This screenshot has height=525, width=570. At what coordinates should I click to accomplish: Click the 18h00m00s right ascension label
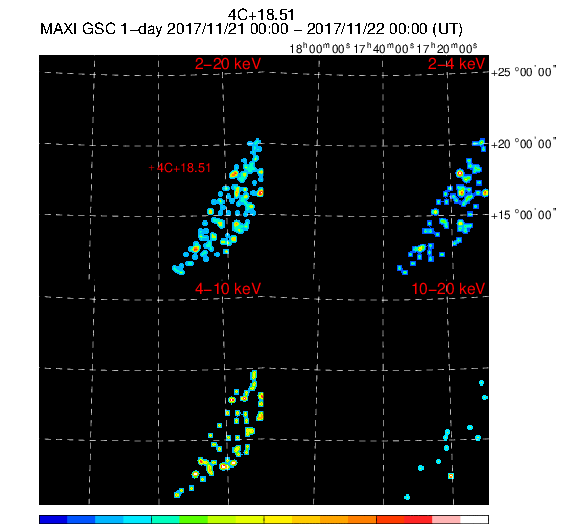click(x=320, y=48)
